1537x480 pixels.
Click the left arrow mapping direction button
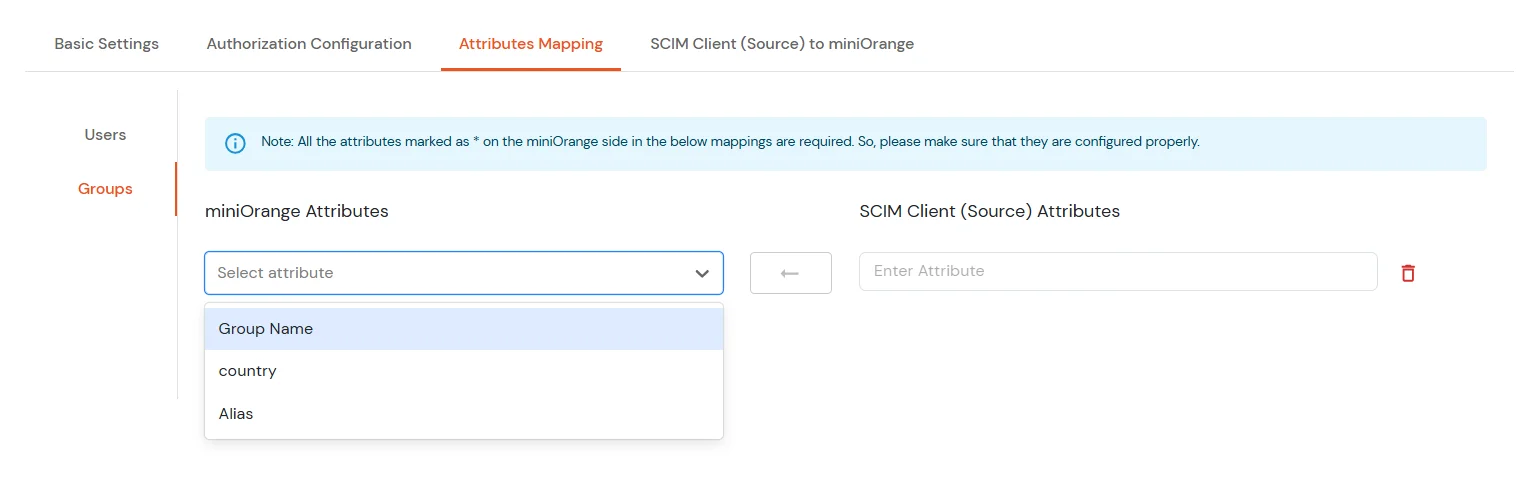click(x=790, y=273)
